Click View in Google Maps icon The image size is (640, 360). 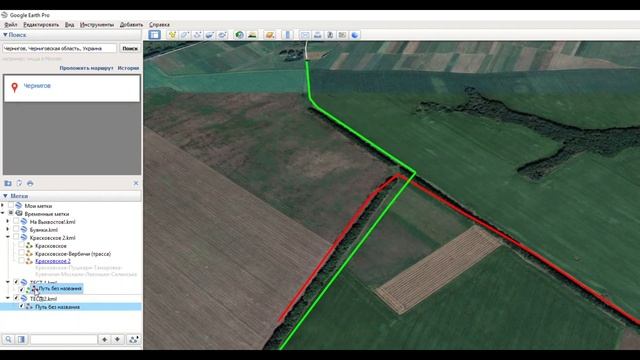point(342,35)
